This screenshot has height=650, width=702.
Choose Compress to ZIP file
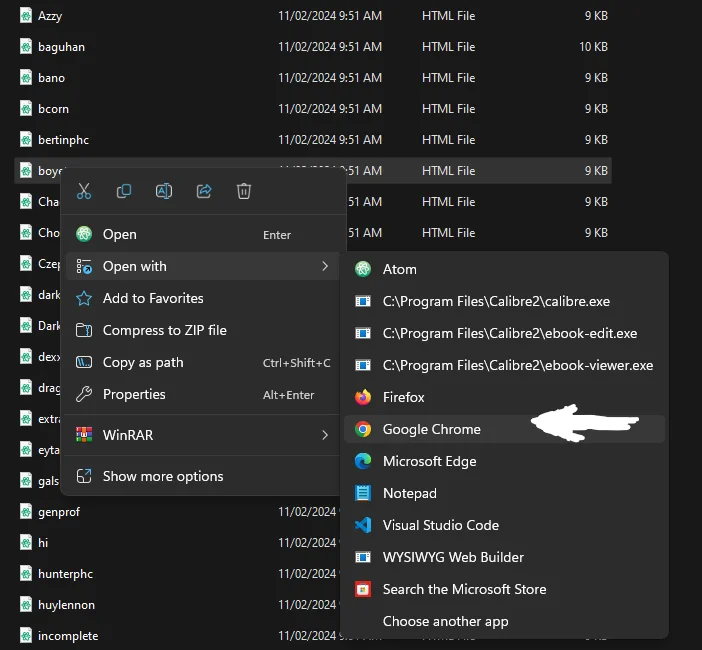(202, 330)
